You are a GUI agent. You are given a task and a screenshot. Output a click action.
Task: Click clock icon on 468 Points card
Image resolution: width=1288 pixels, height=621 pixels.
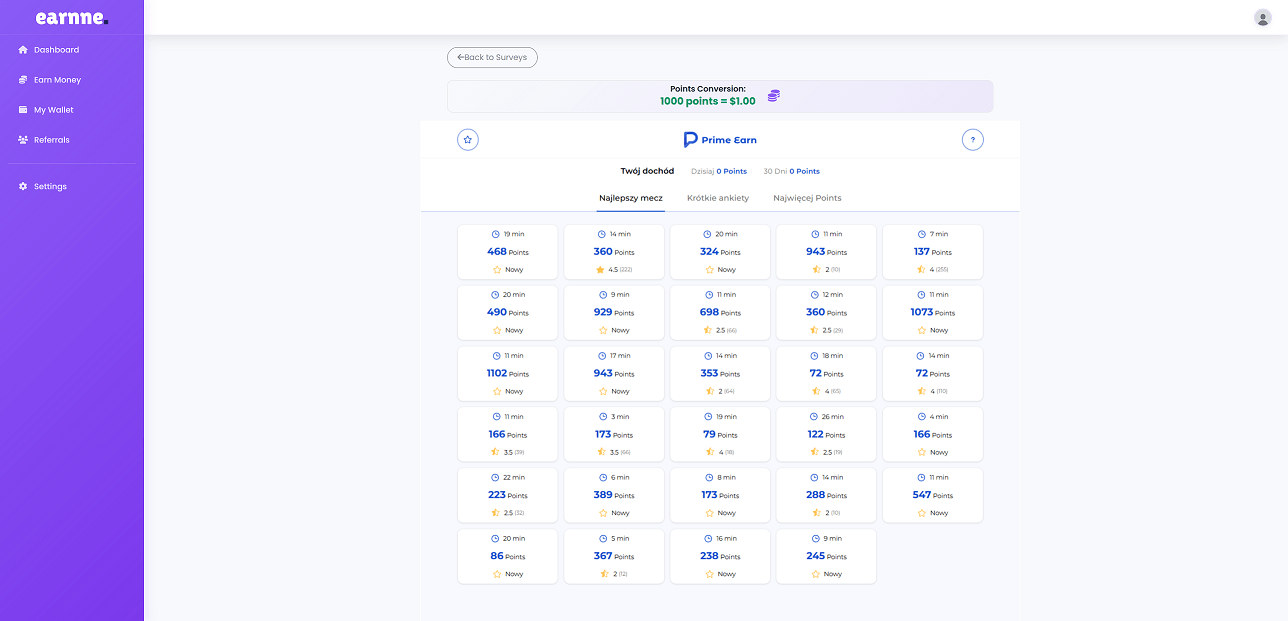point(495,234)
